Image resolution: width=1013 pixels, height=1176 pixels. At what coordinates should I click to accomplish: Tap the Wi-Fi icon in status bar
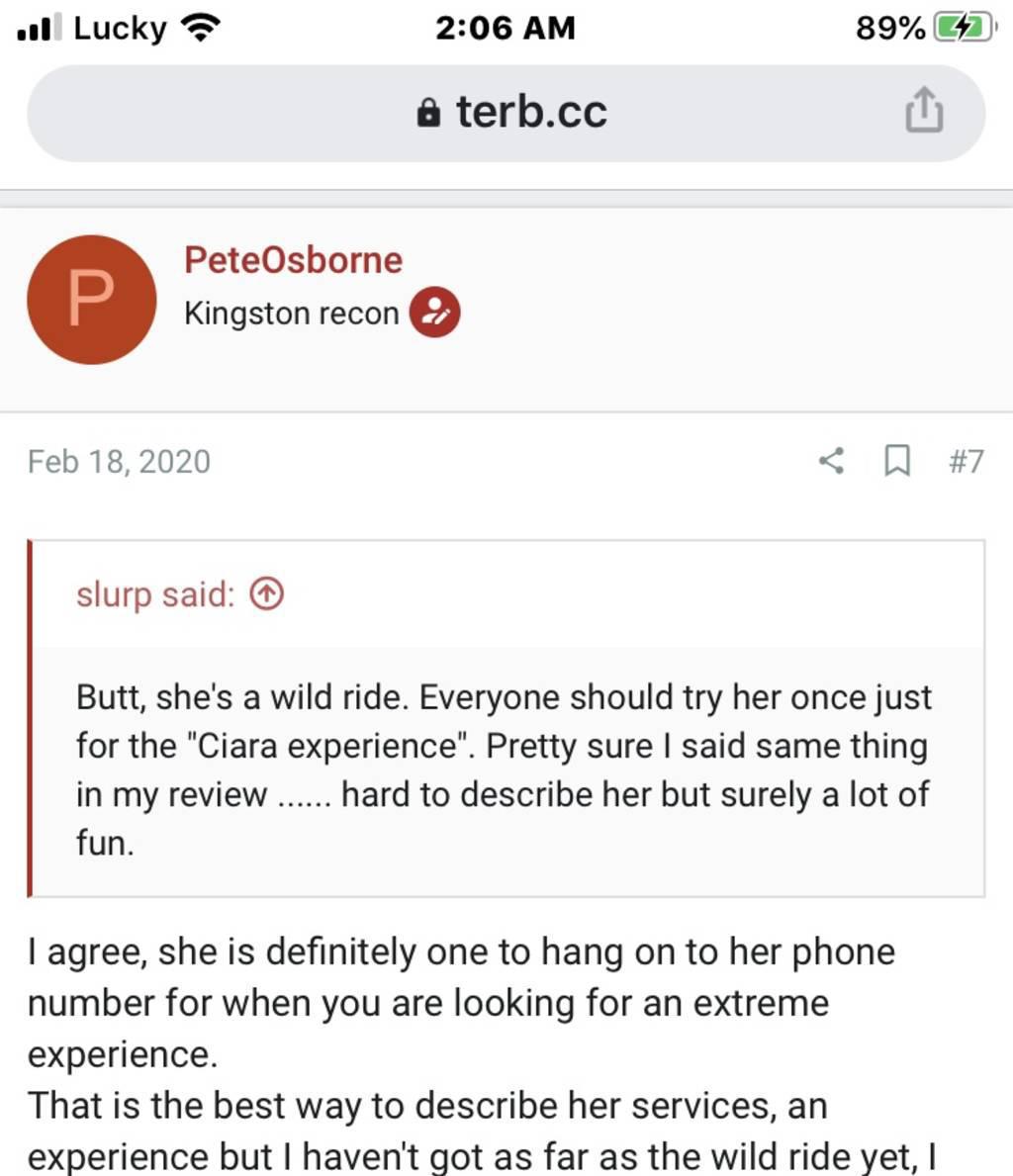(x=201, y=28)
